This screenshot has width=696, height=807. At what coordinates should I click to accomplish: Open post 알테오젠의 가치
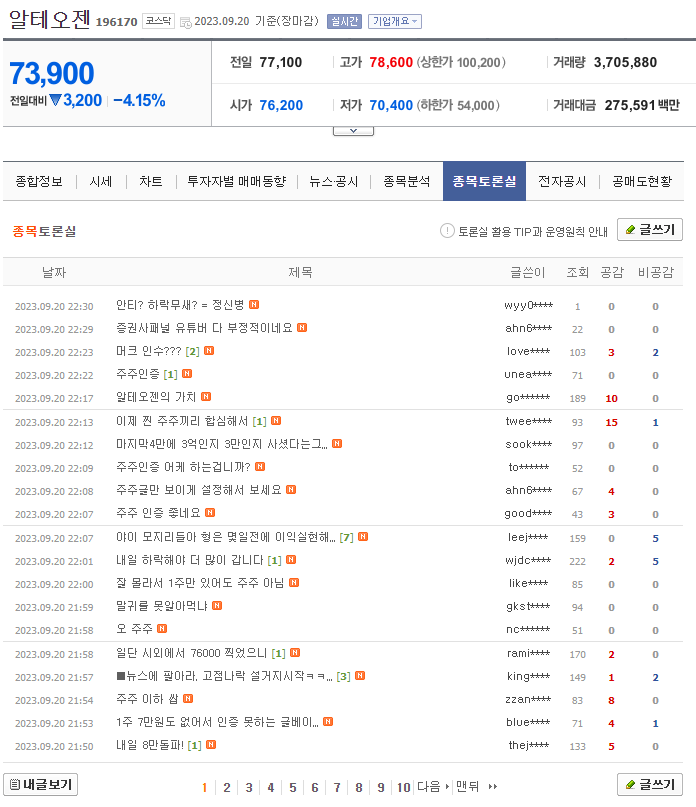pos(156,397)
